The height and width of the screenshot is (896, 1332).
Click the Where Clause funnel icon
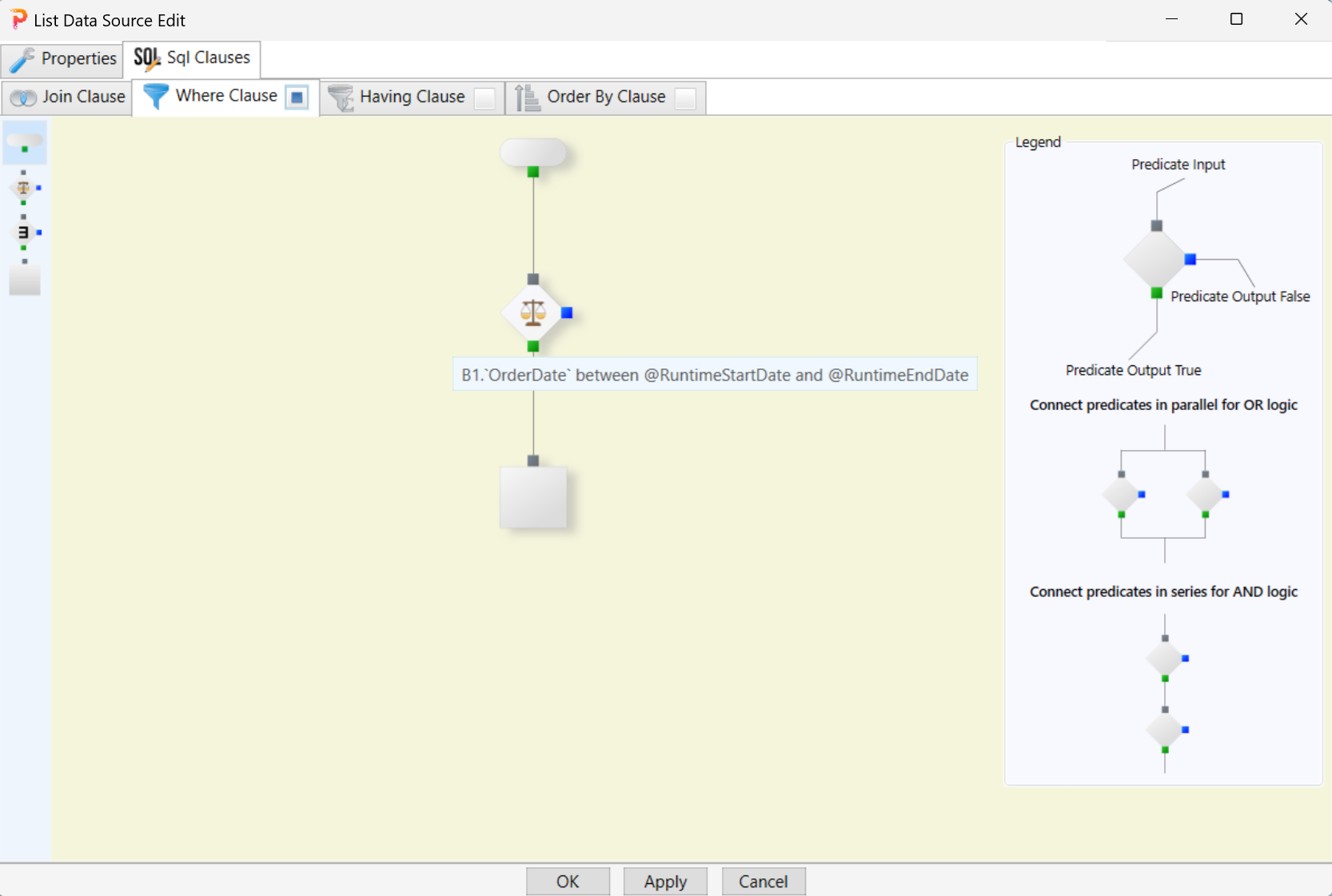click(156, 96)
